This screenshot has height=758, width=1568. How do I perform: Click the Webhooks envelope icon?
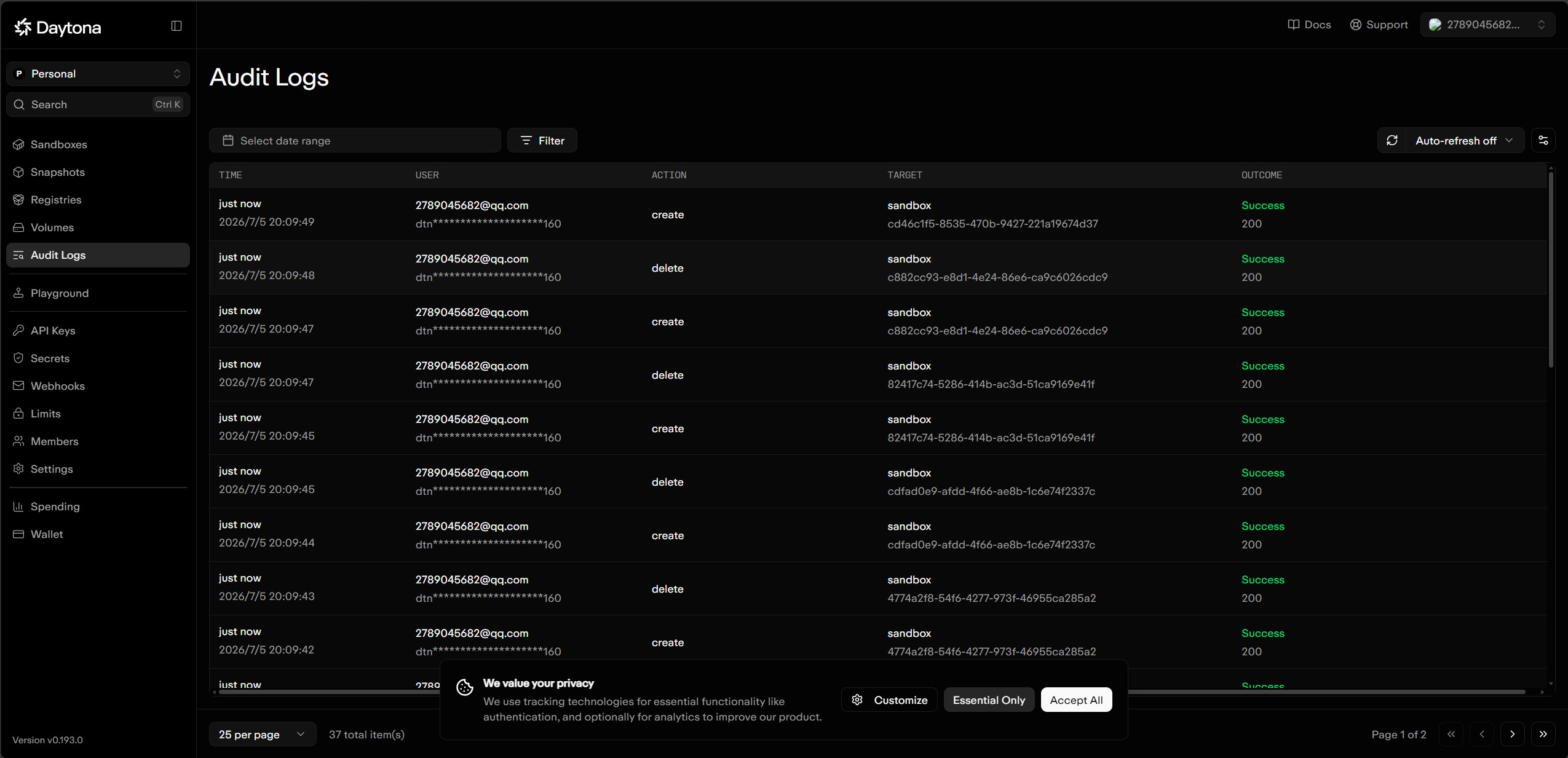click(x=18, y=386)
